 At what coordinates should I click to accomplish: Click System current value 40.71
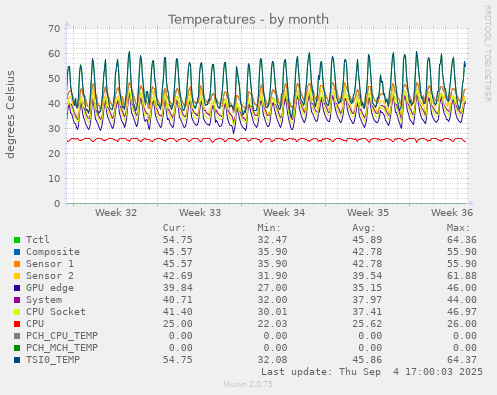[x=178, y=300]
